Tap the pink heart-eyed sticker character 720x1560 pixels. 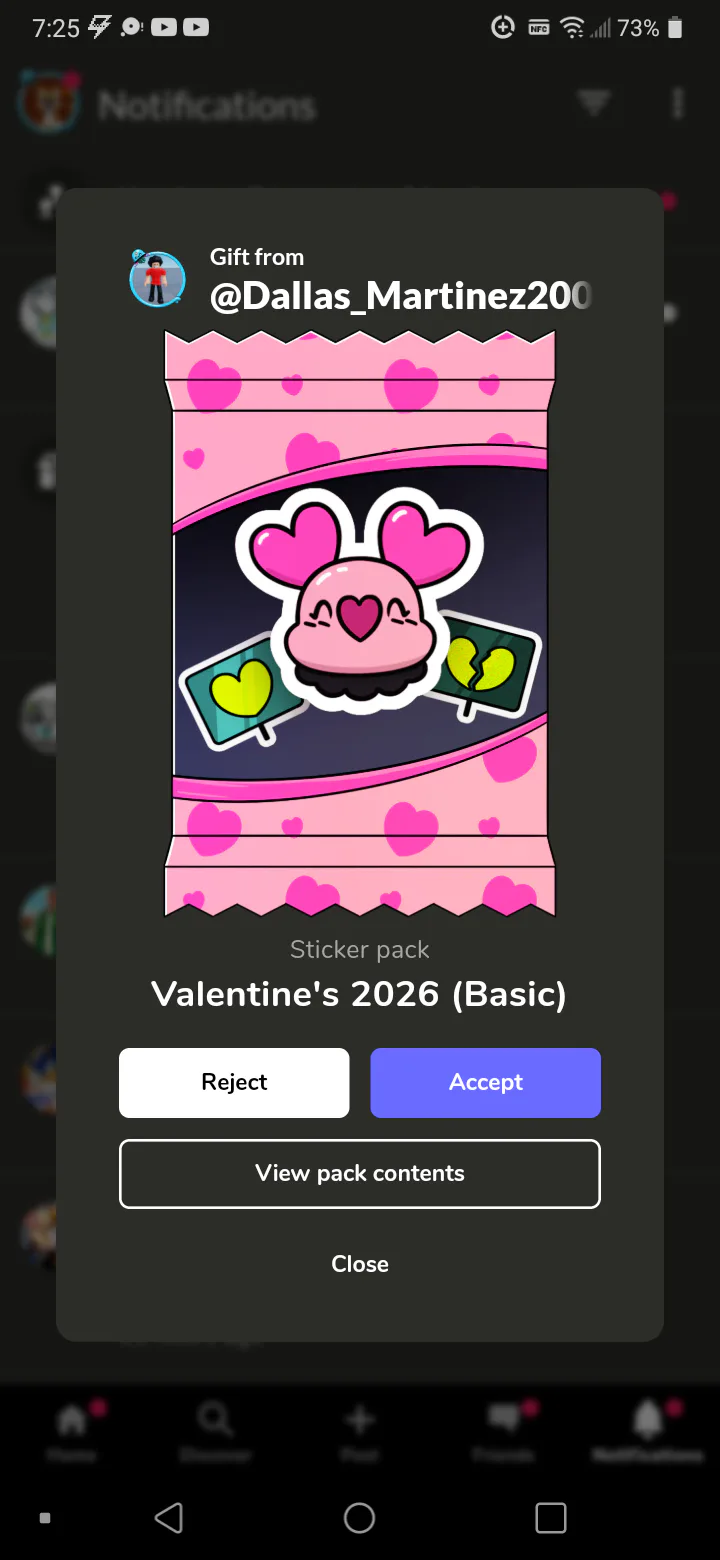click(x=360, y=598)
